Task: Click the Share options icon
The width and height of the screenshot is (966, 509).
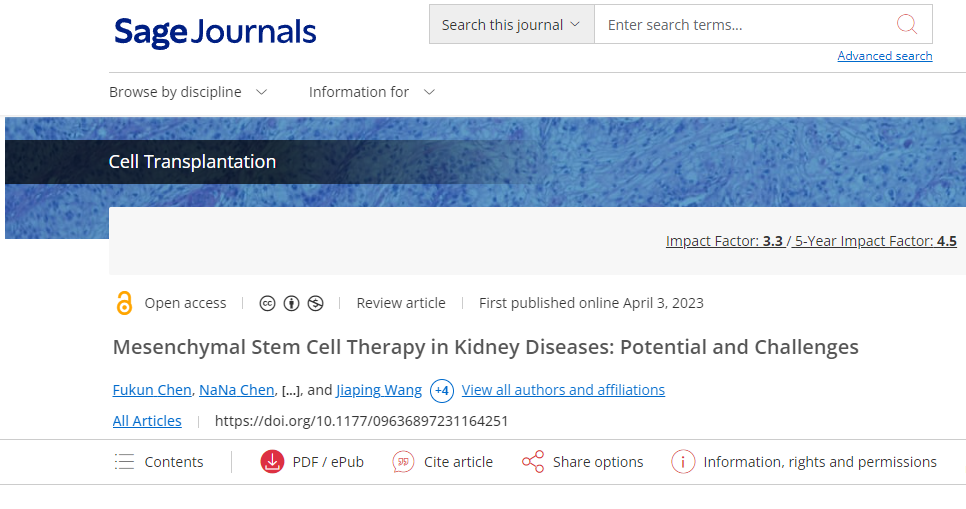Action: (x=533, y=462)
